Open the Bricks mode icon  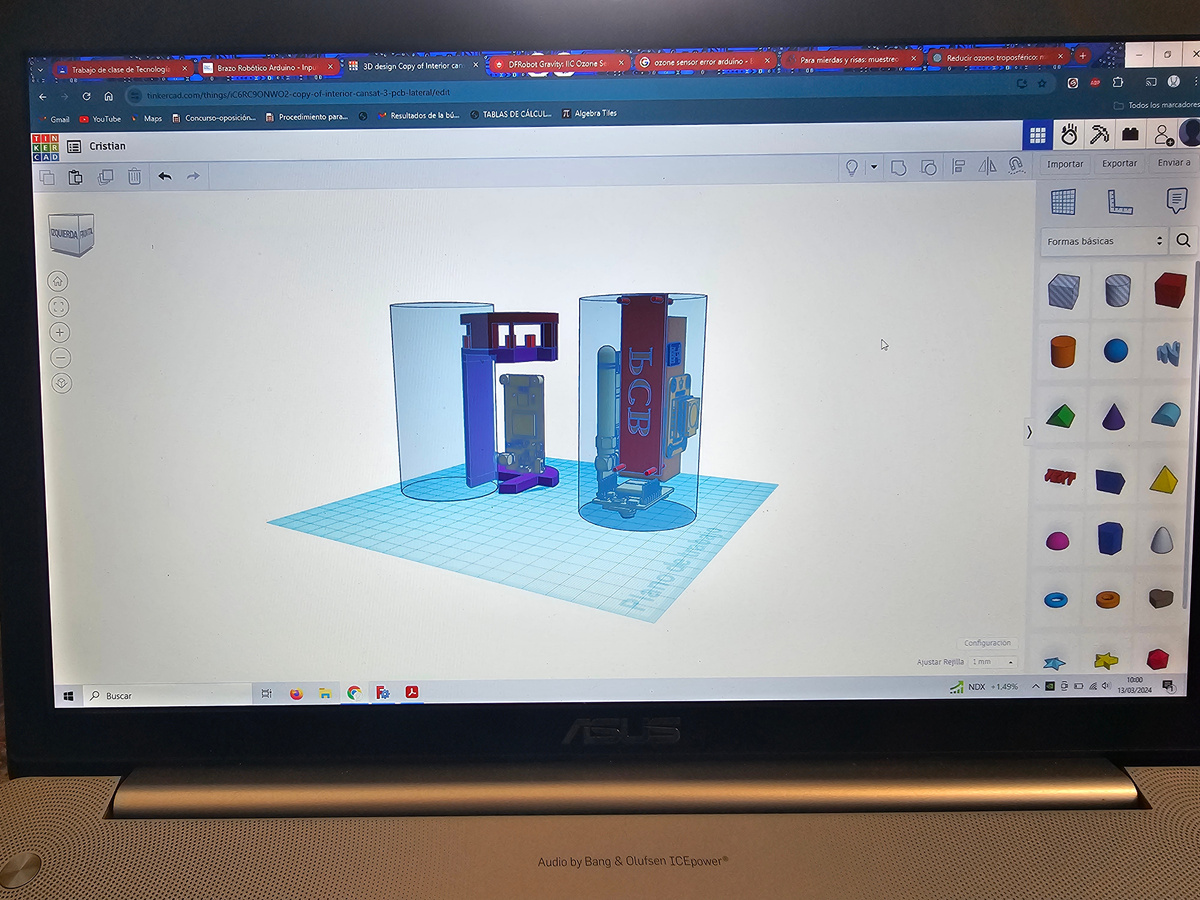click(1130, 133)
